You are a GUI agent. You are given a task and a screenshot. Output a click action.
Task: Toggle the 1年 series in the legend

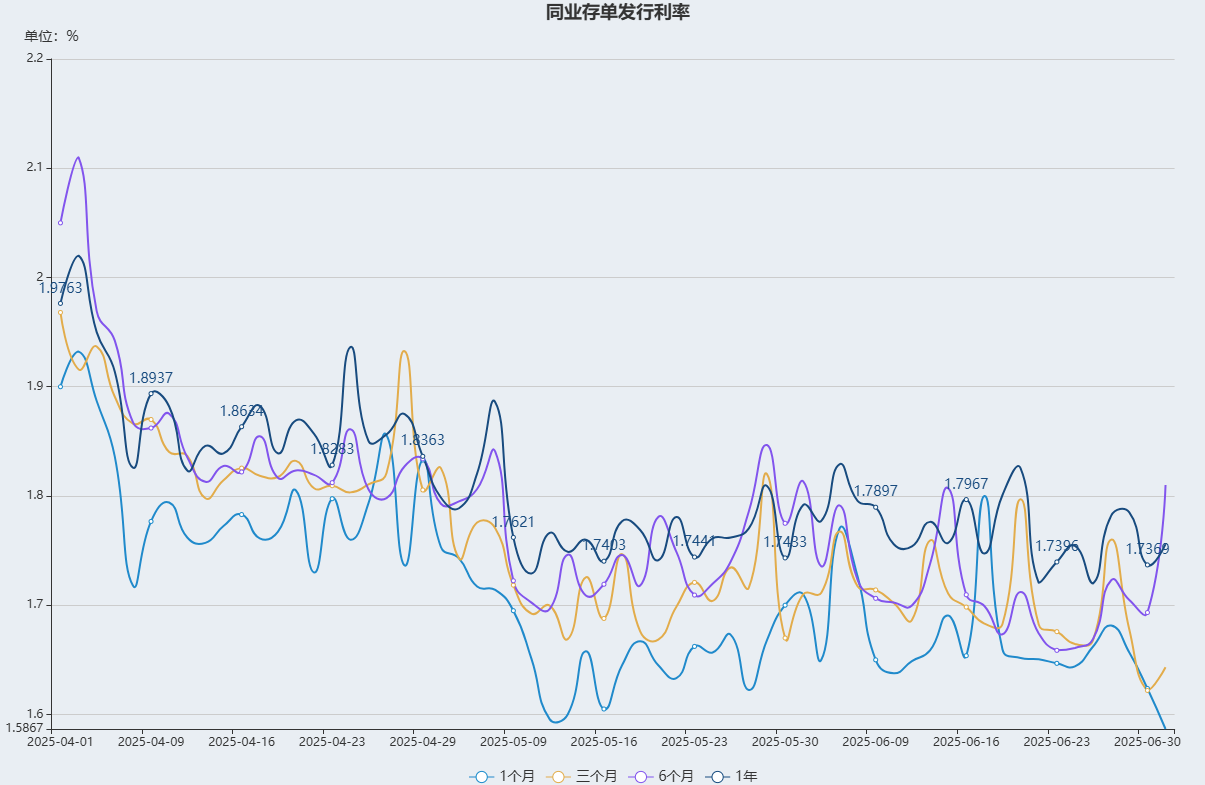pyautogui.click(x=732, y=776)
